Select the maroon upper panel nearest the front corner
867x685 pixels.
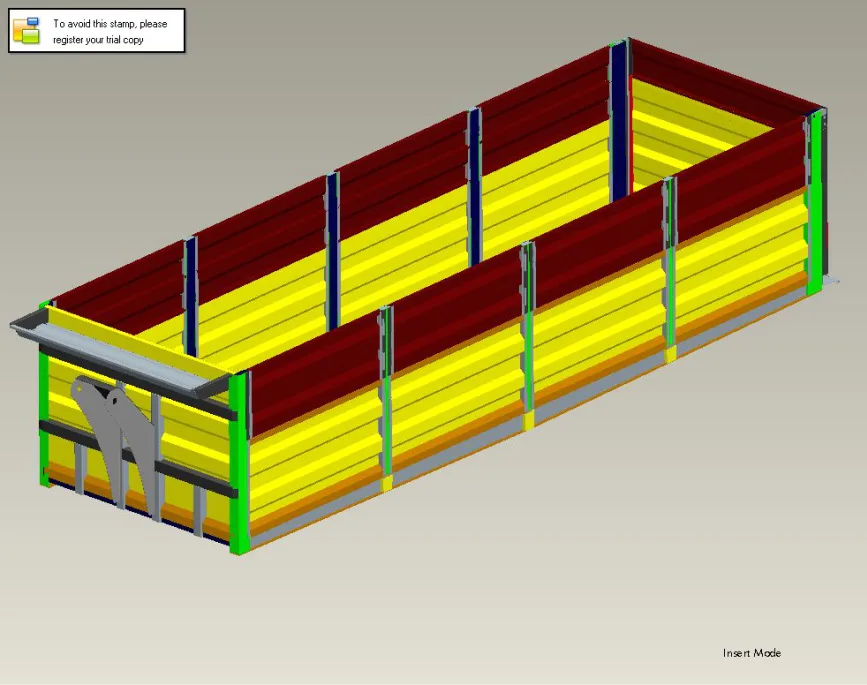pos(315,373)
